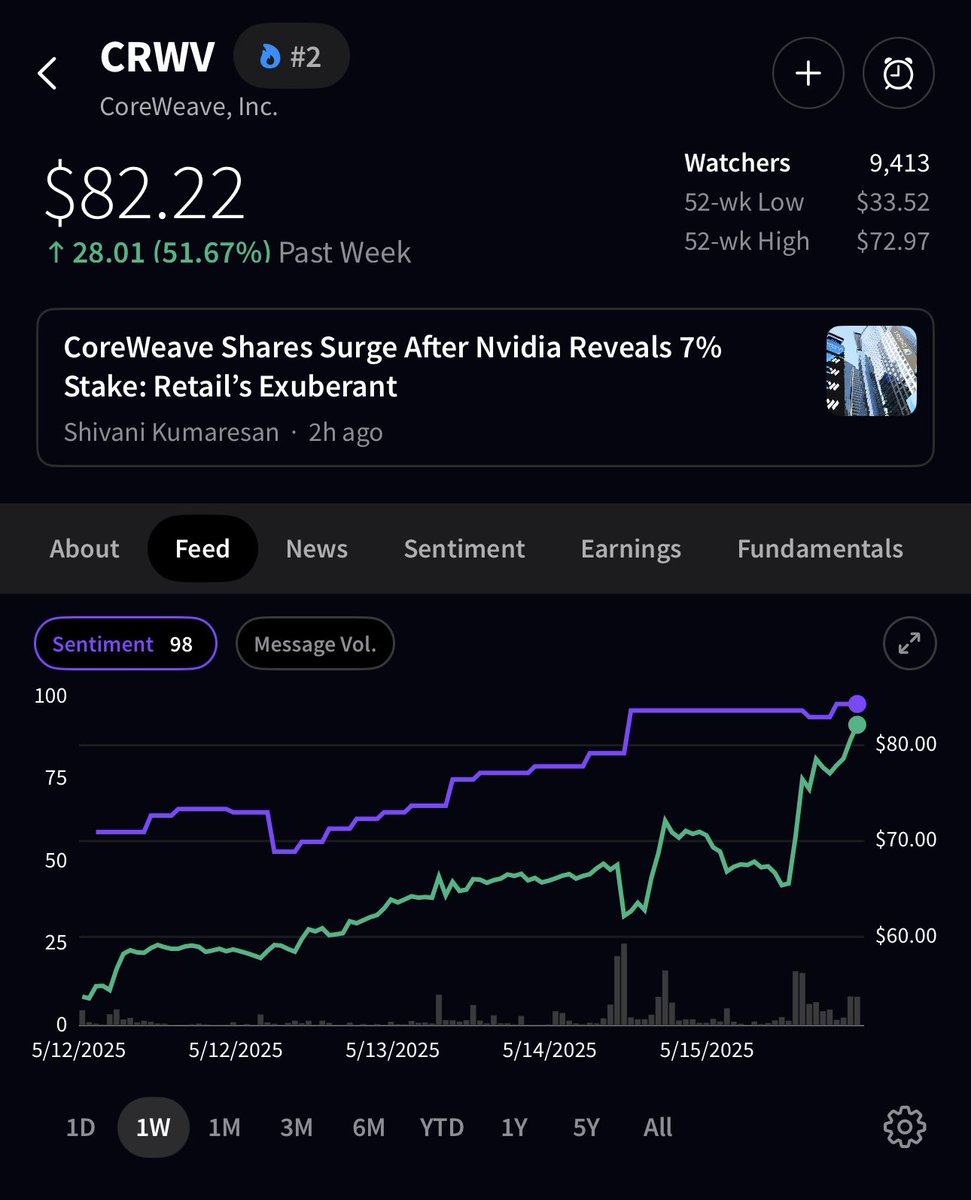Viewport: 971px width, 1200px height.
Task: Tap the $70.00 price axis label
Action: tap(906, 839)
